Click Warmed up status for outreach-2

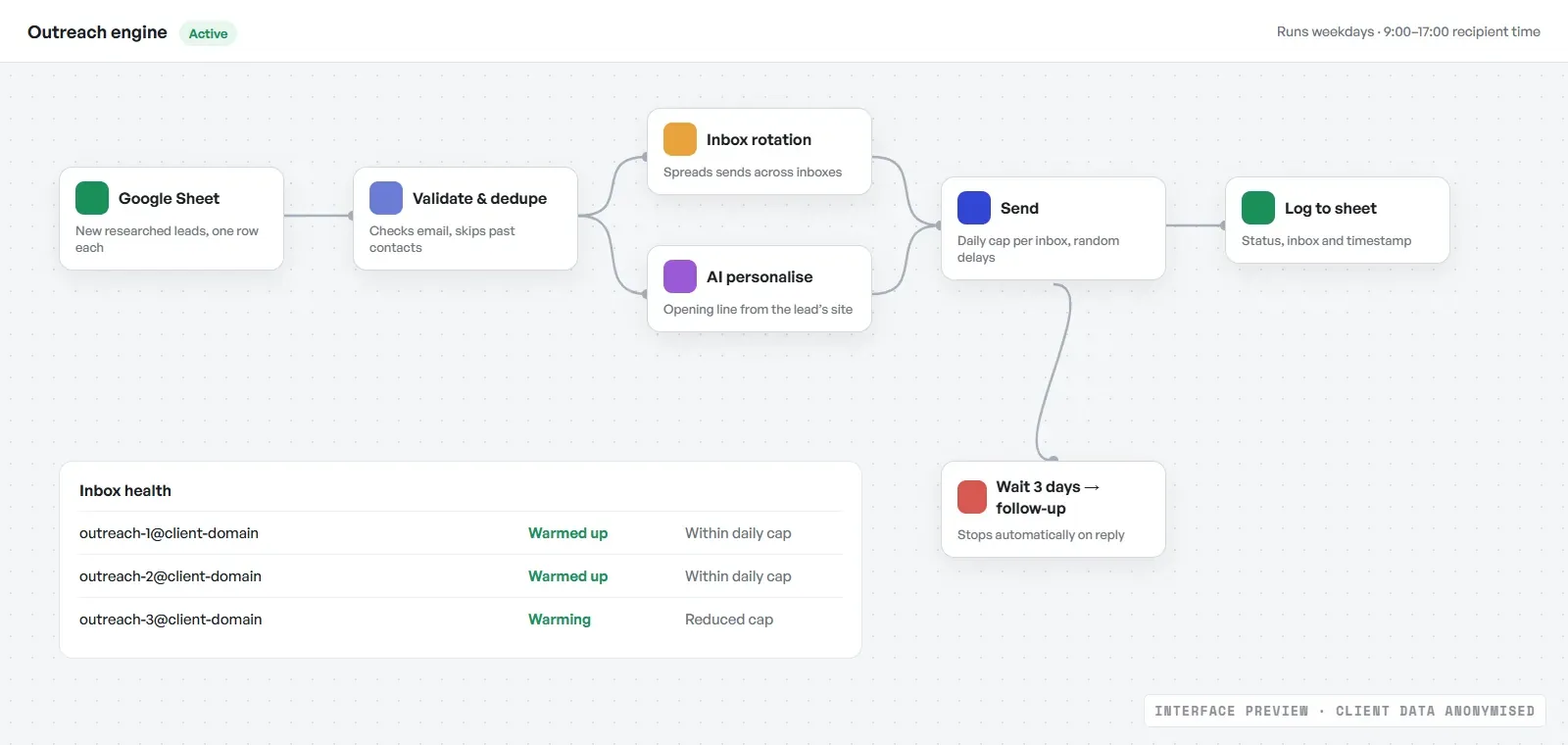point(567,576)
